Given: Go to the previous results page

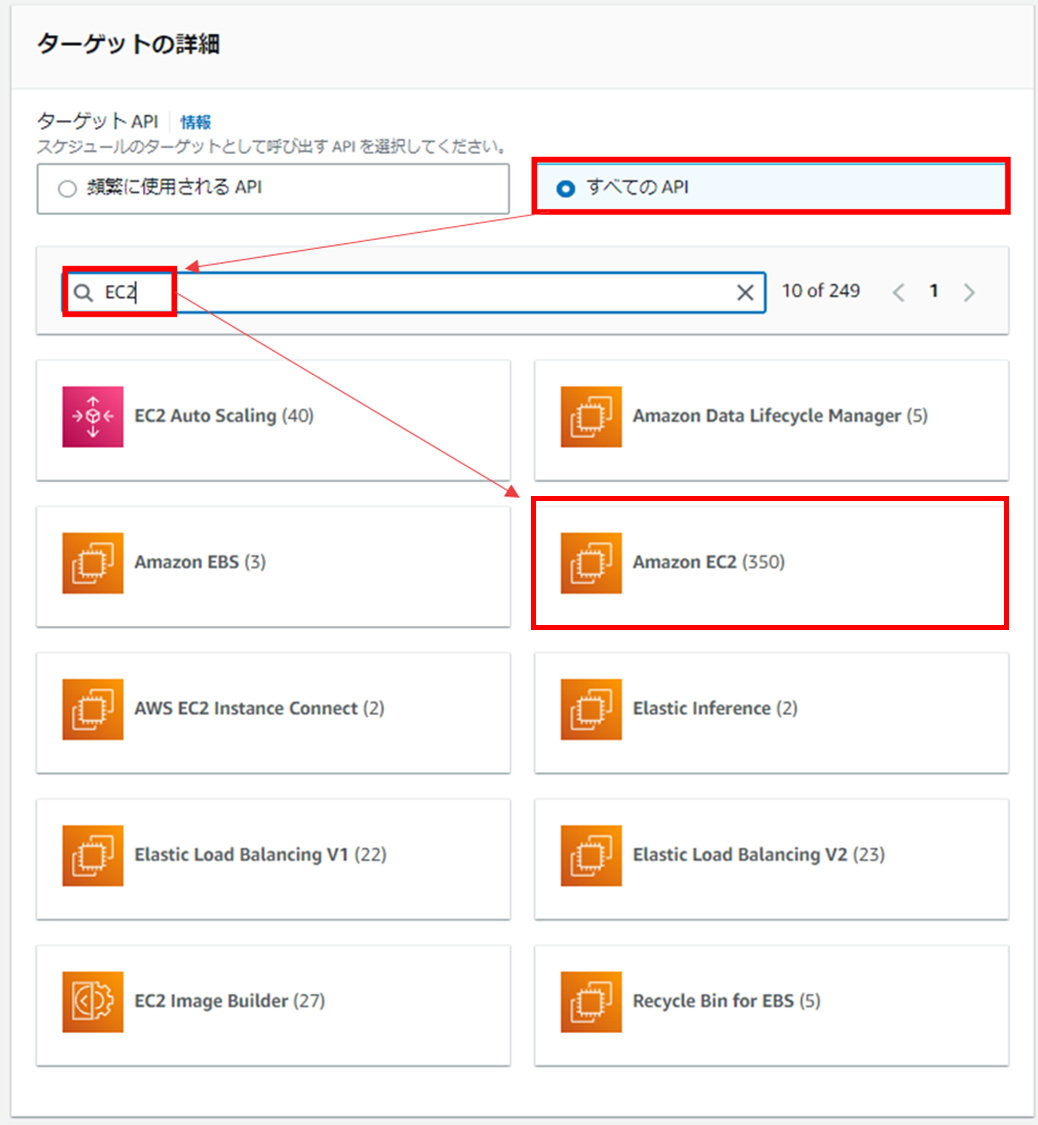Looking at the screenshot, I should point(898,292).
